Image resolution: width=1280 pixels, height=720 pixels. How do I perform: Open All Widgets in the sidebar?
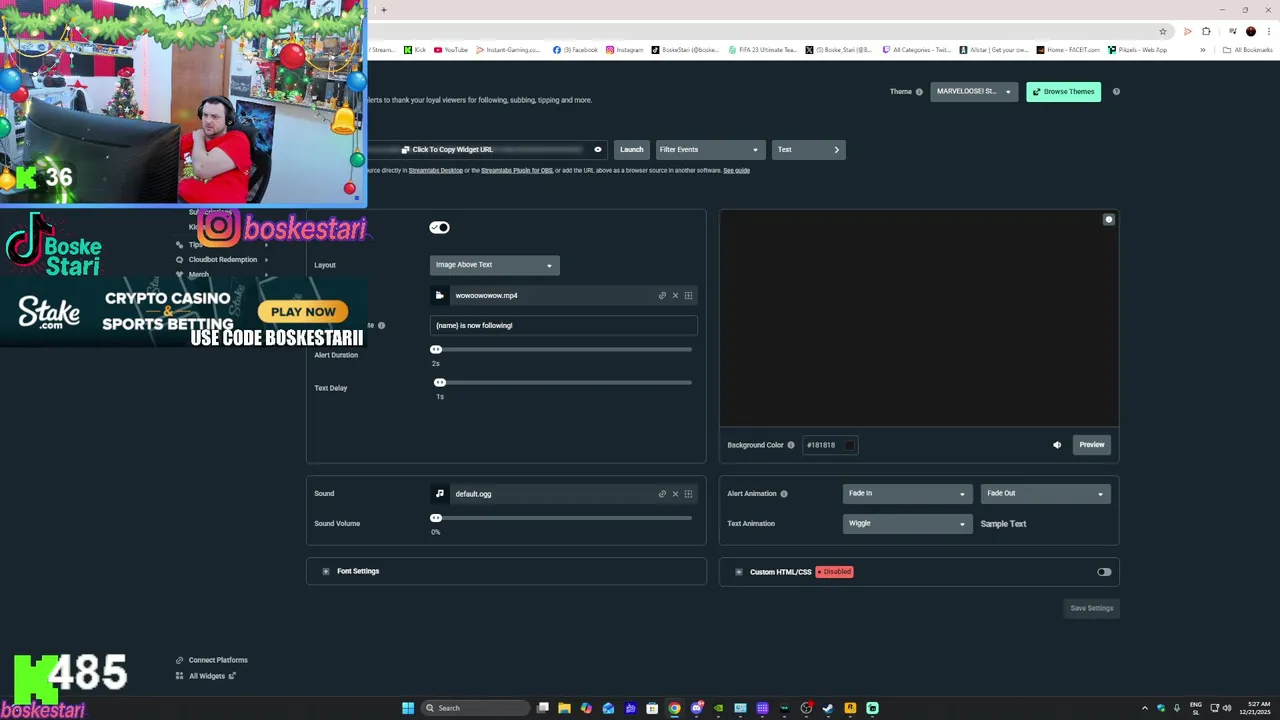click(x=207, y=676)
